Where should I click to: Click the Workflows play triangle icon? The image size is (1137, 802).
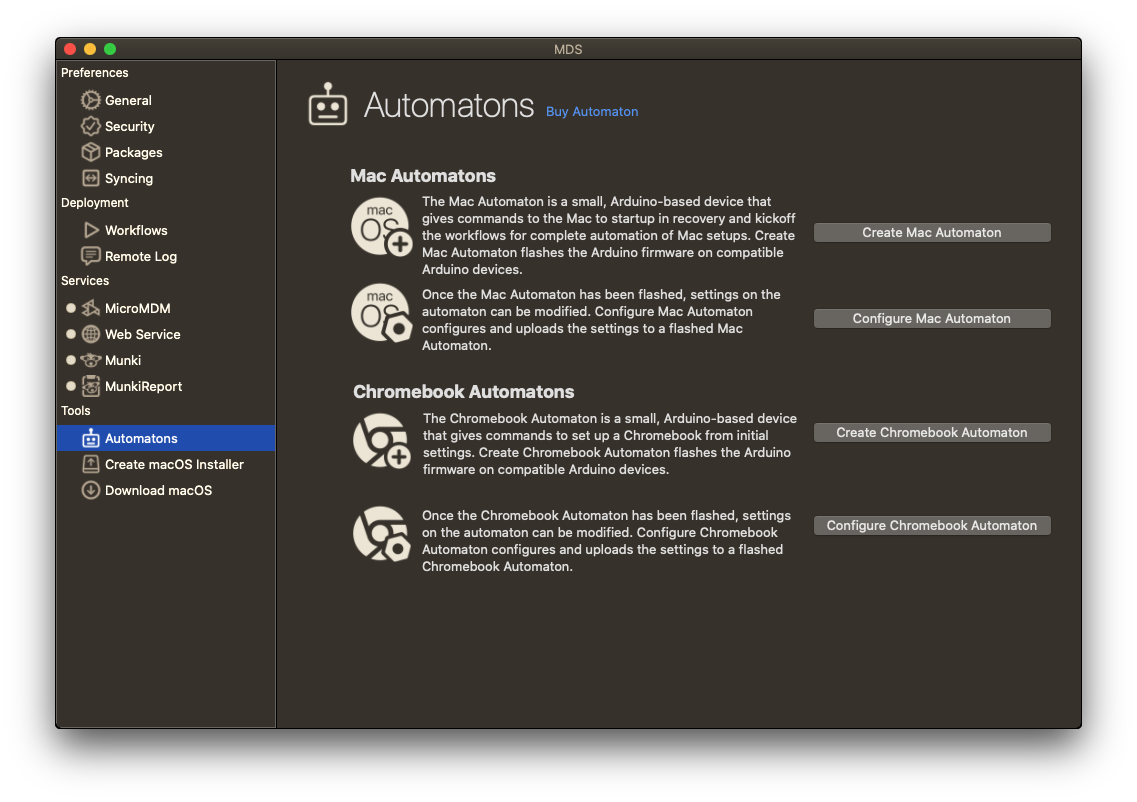click(x=91, y=230)
